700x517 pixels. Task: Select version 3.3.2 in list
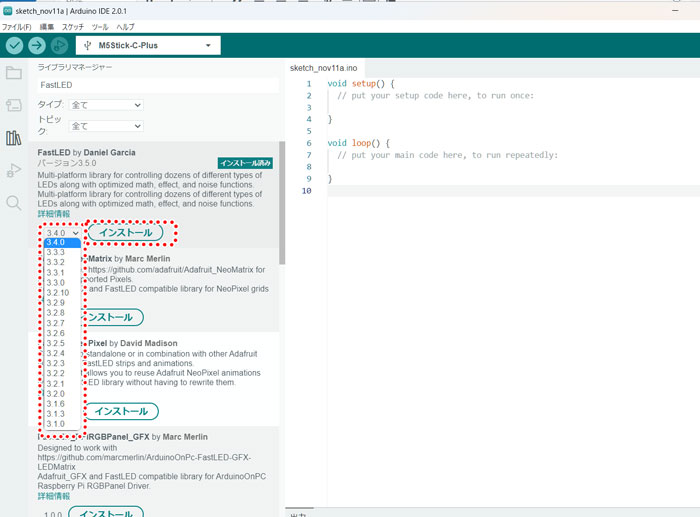[62, 262]
